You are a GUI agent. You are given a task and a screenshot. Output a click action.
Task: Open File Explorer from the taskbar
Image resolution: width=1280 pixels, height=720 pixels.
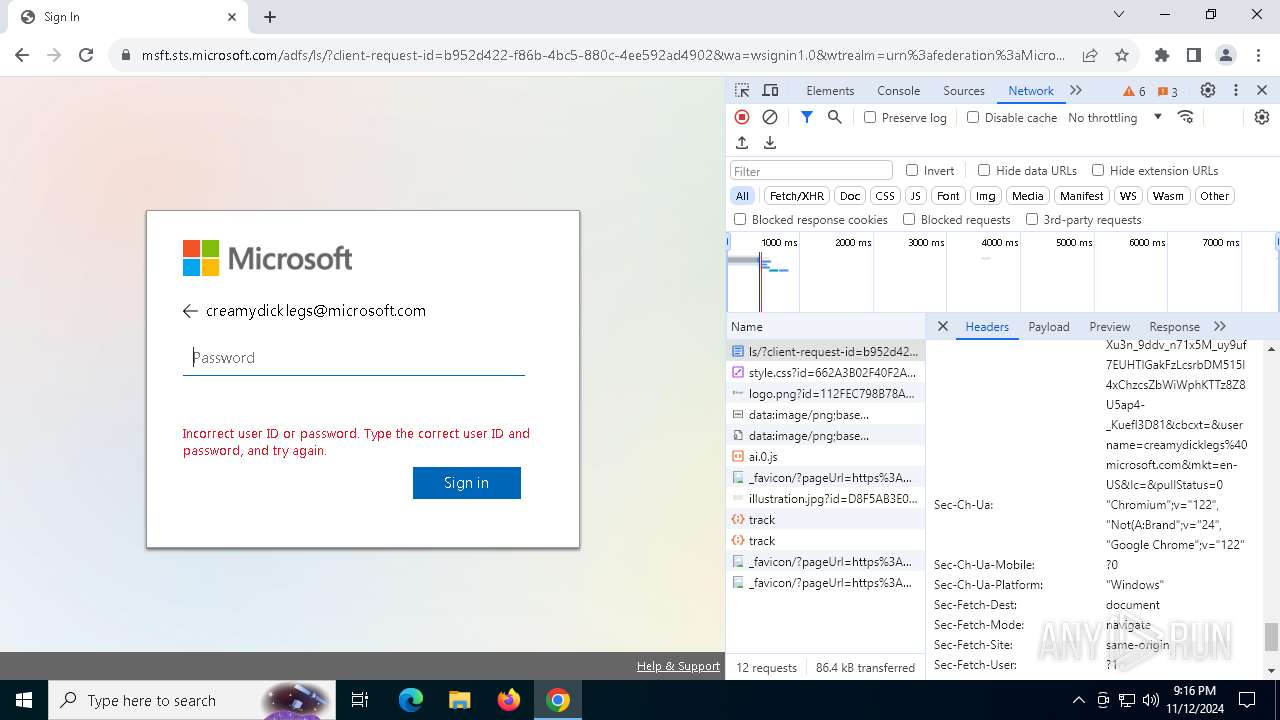[460, 700]
